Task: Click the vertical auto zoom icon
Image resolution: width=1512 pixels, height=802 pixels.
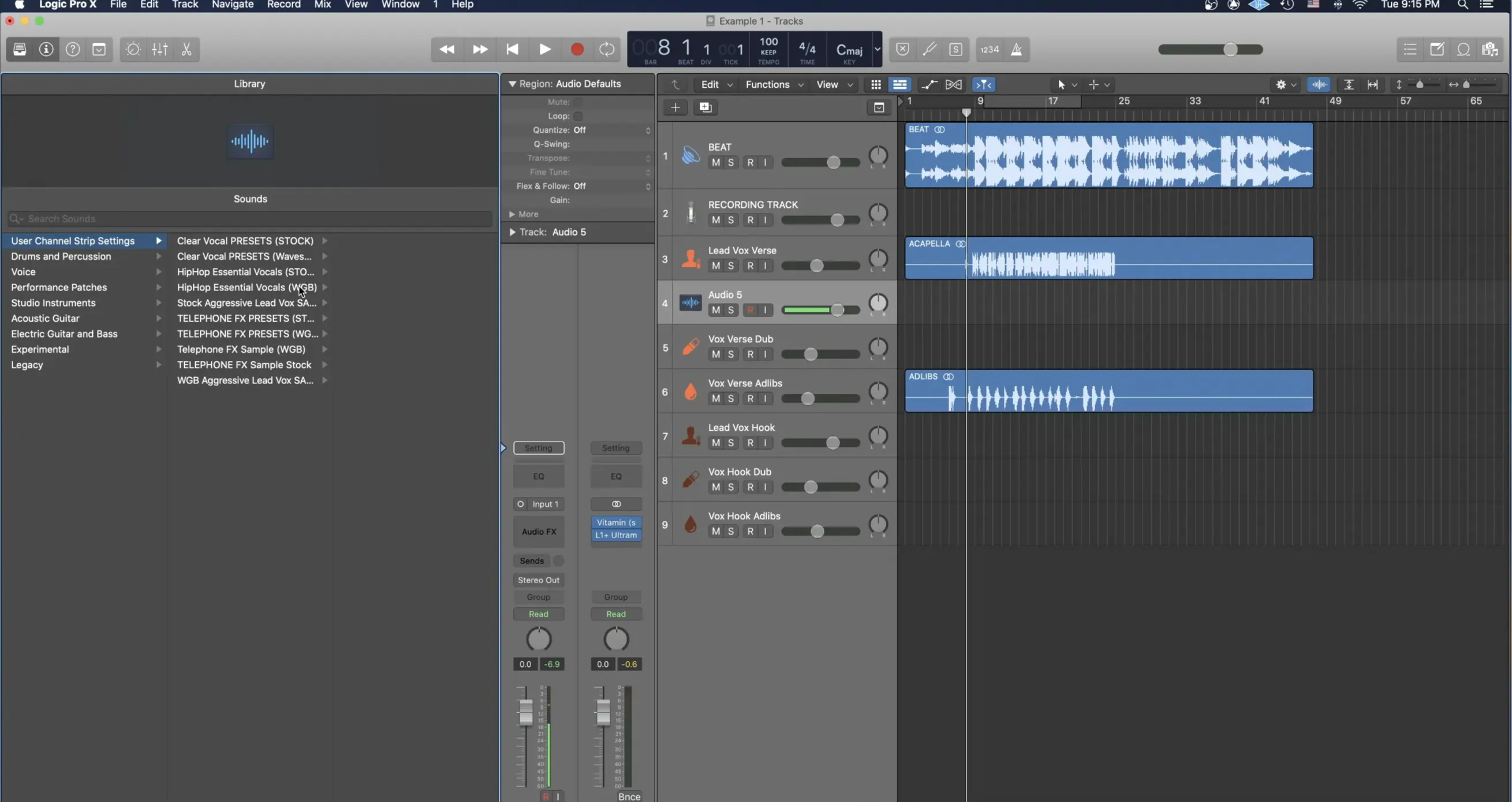Action: pos(1349,84)
